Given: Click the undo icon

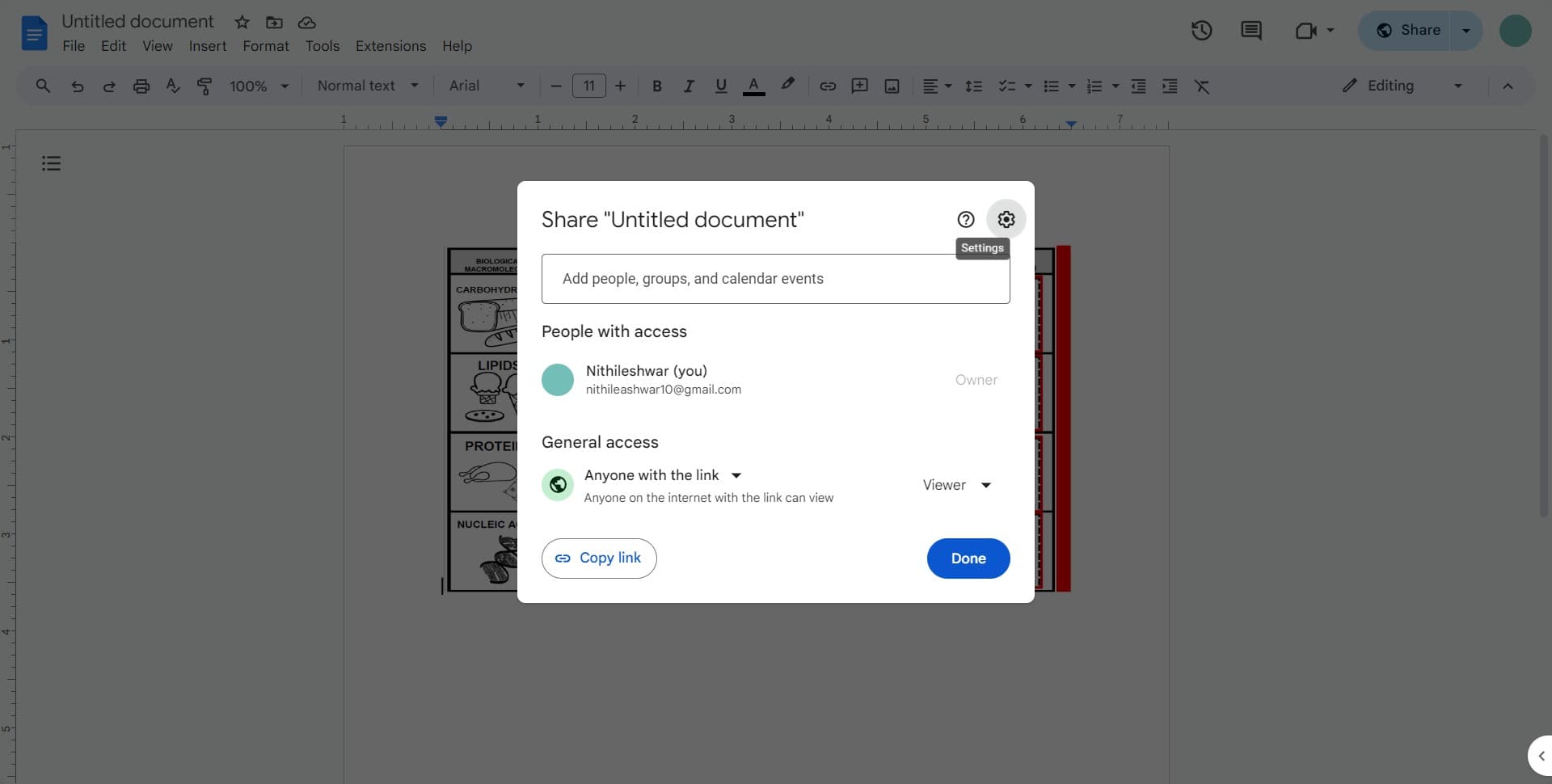Looking at the screenshot, I should [77, 86].
